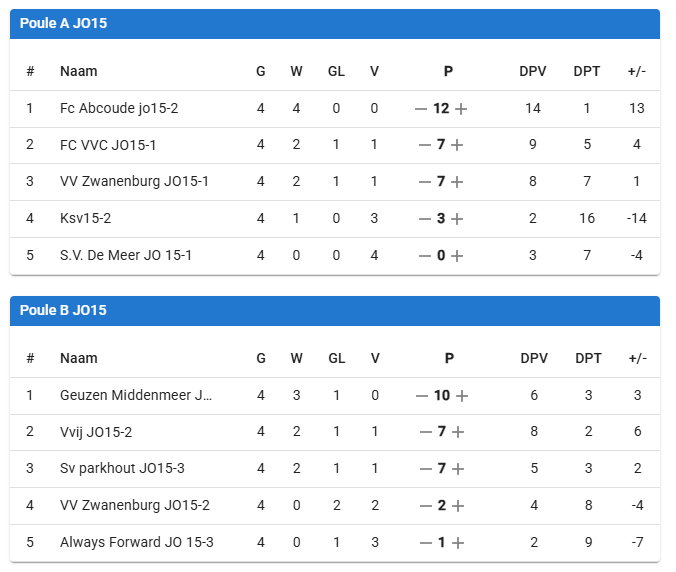Click minus icon for S.V. De Meer

point(425,256)
